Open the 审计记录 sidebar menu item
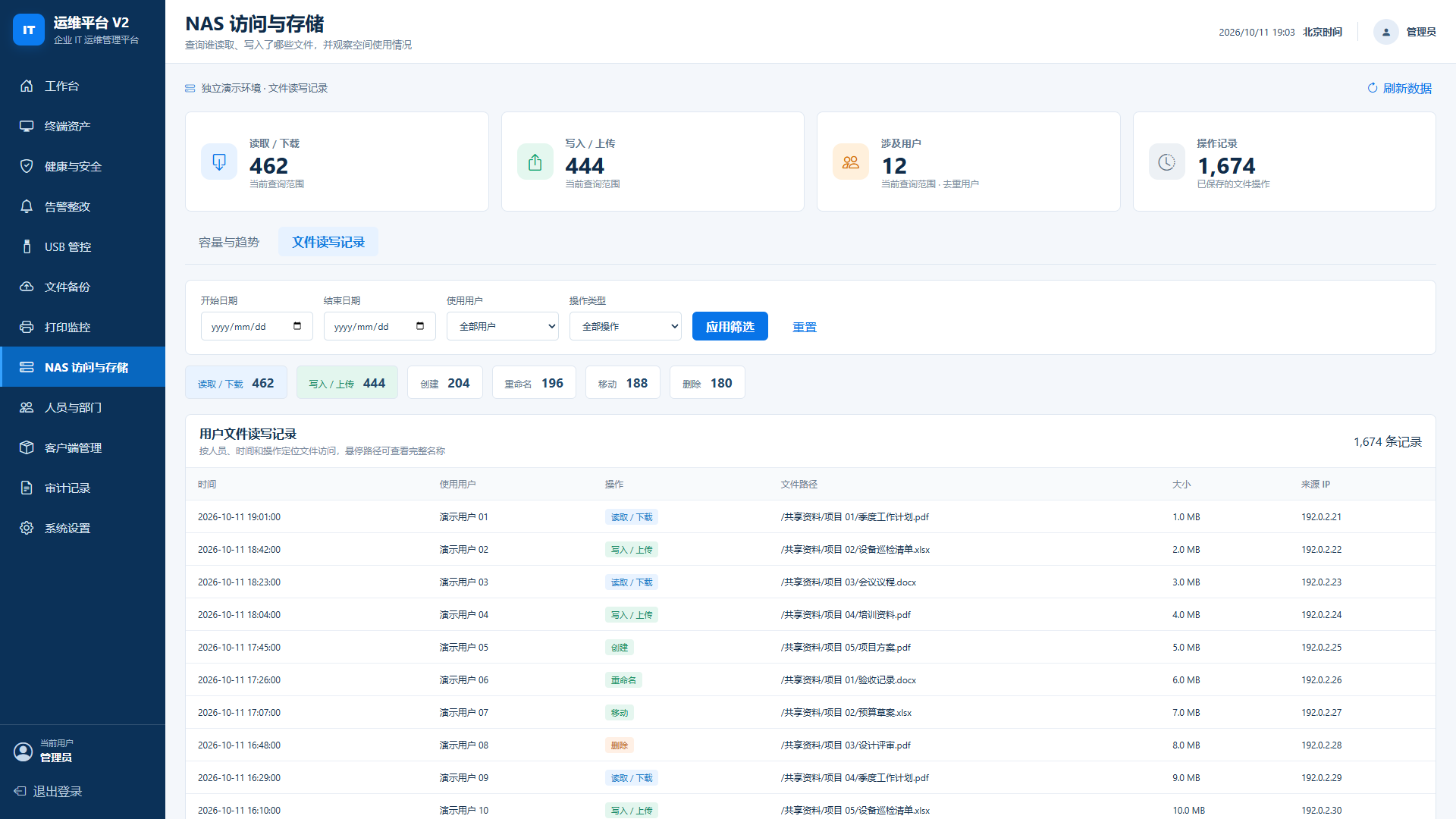The width and height of the screenshot is (1456, 819). [83, 488]
